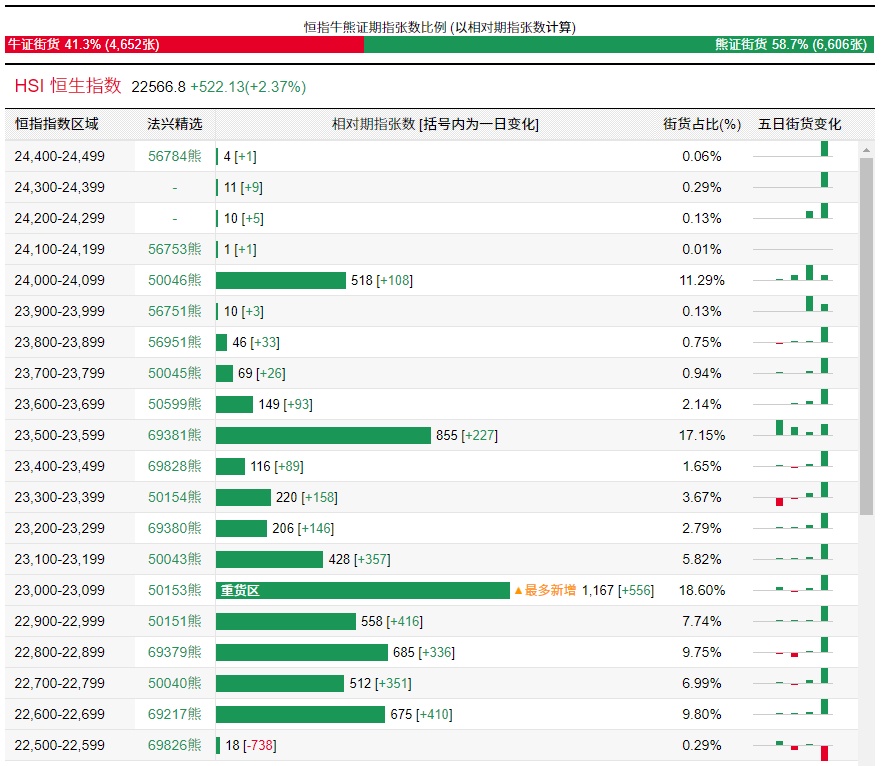
Task: Click the ▲最多新增 marker
Action: point(545,590)
